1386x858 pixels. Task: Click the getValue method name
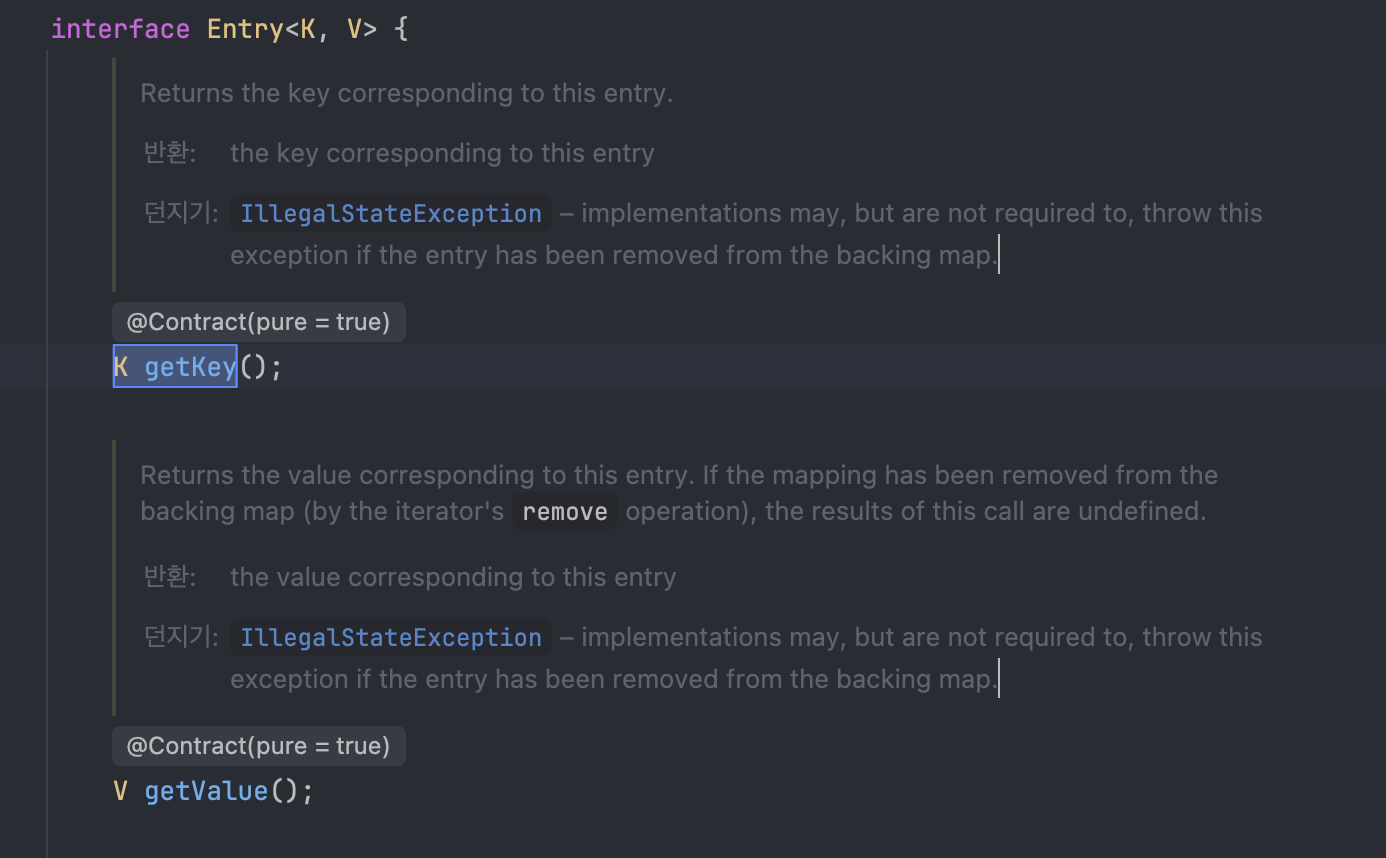point(206,791)
